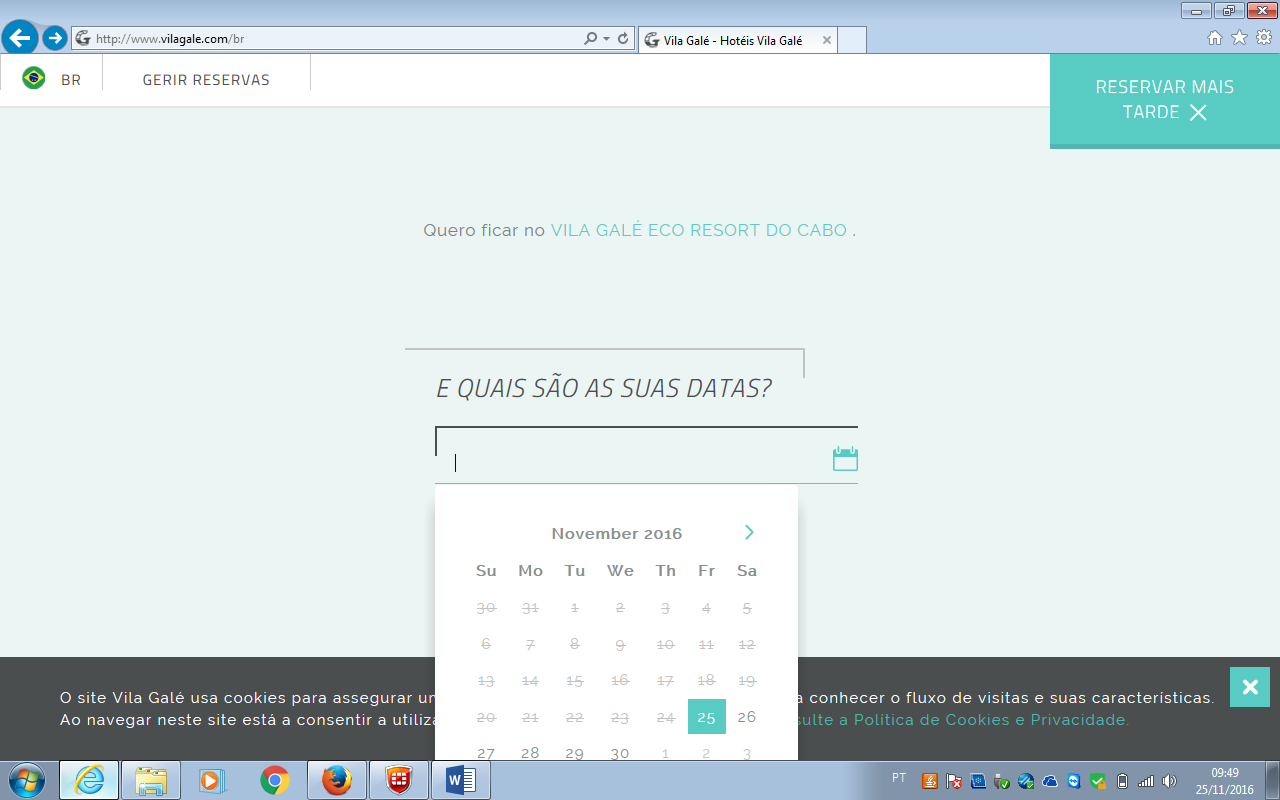
Task: Open Action Center flag tray icon
Action: [x=954, y=781]
